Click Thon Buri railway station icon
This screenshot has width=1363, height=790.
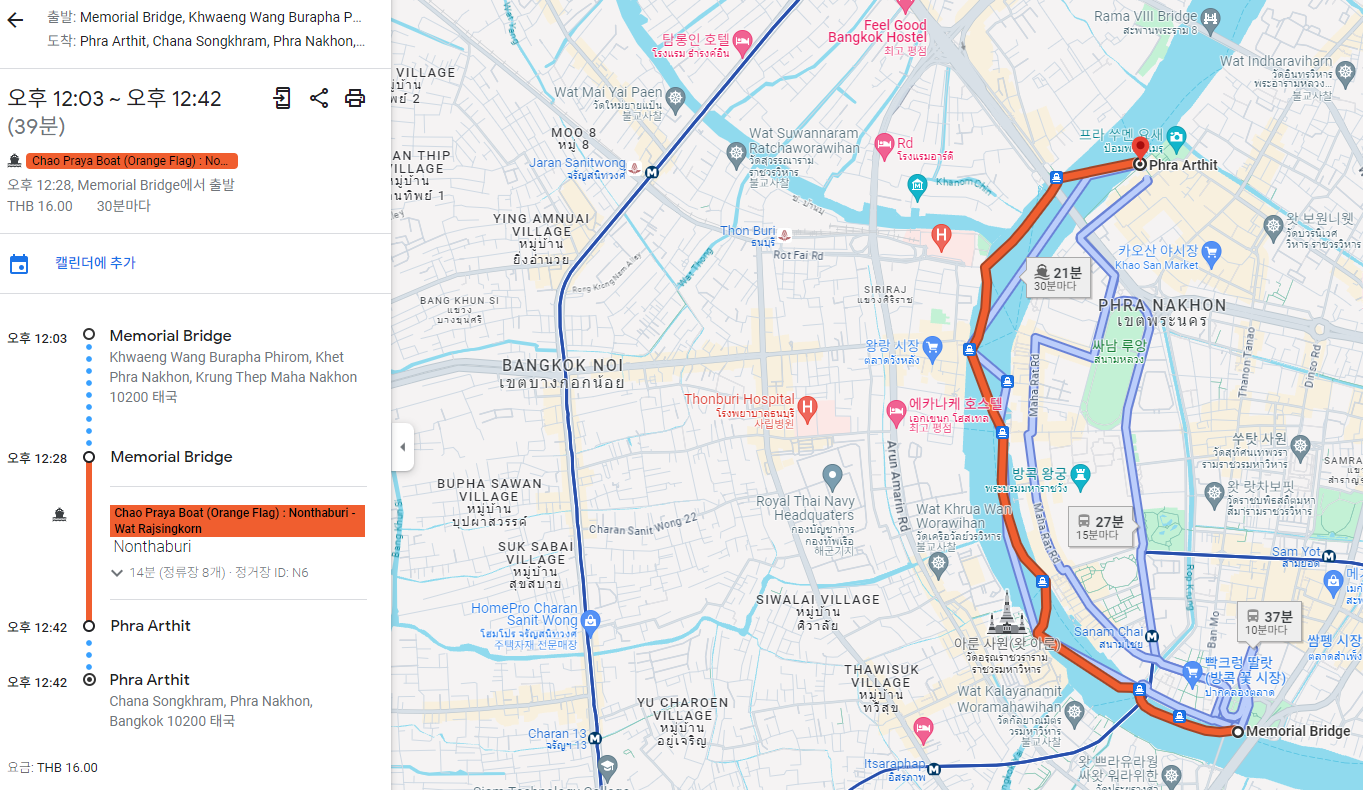[x=786, y=235]
